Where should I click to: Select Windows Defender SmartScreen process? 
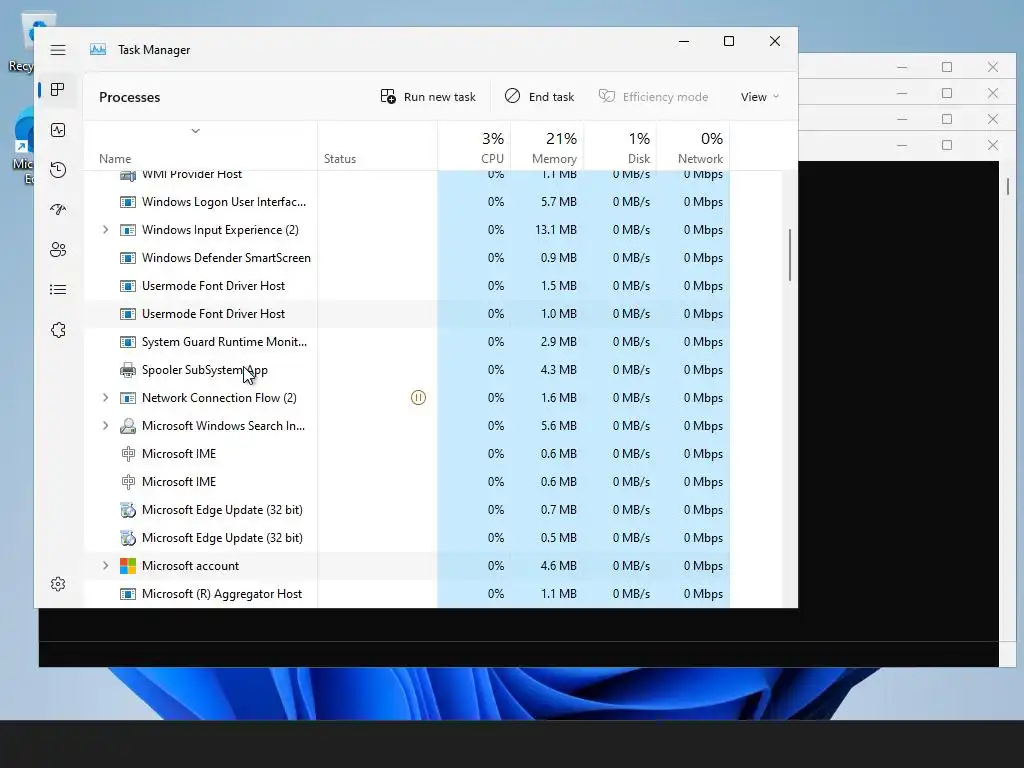407,258
